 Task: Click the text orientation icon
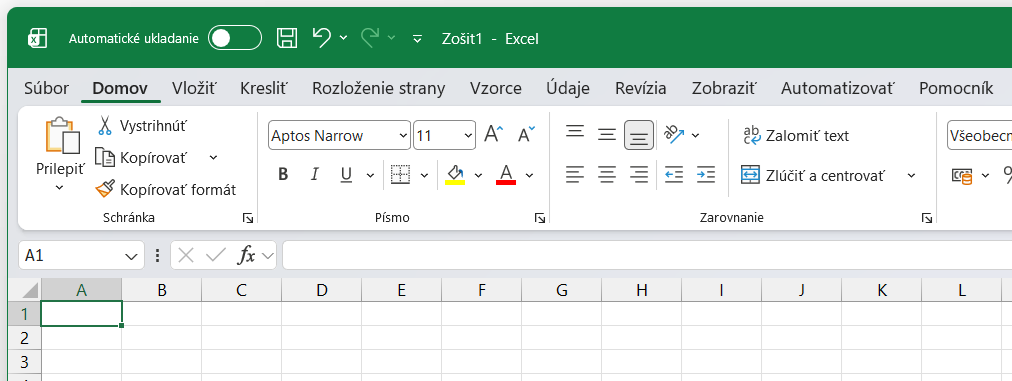(675, 134)
